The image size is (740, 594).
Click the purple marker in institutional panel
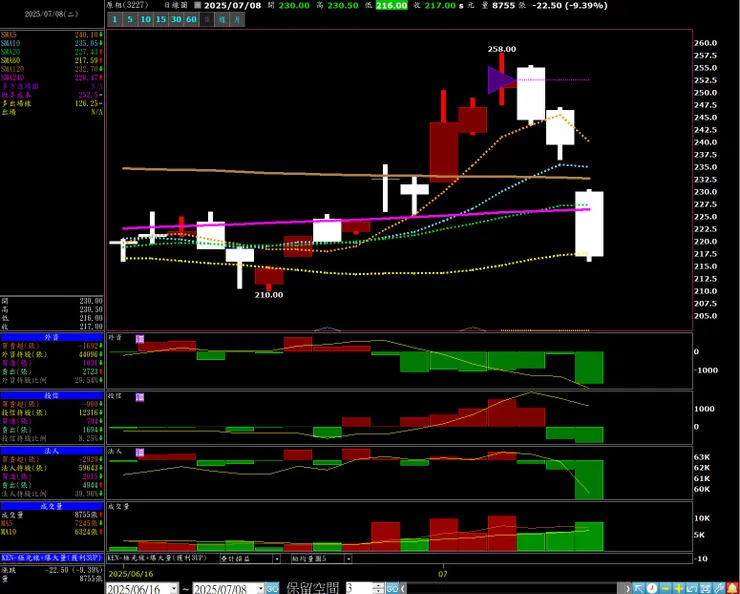pos(140,452)
